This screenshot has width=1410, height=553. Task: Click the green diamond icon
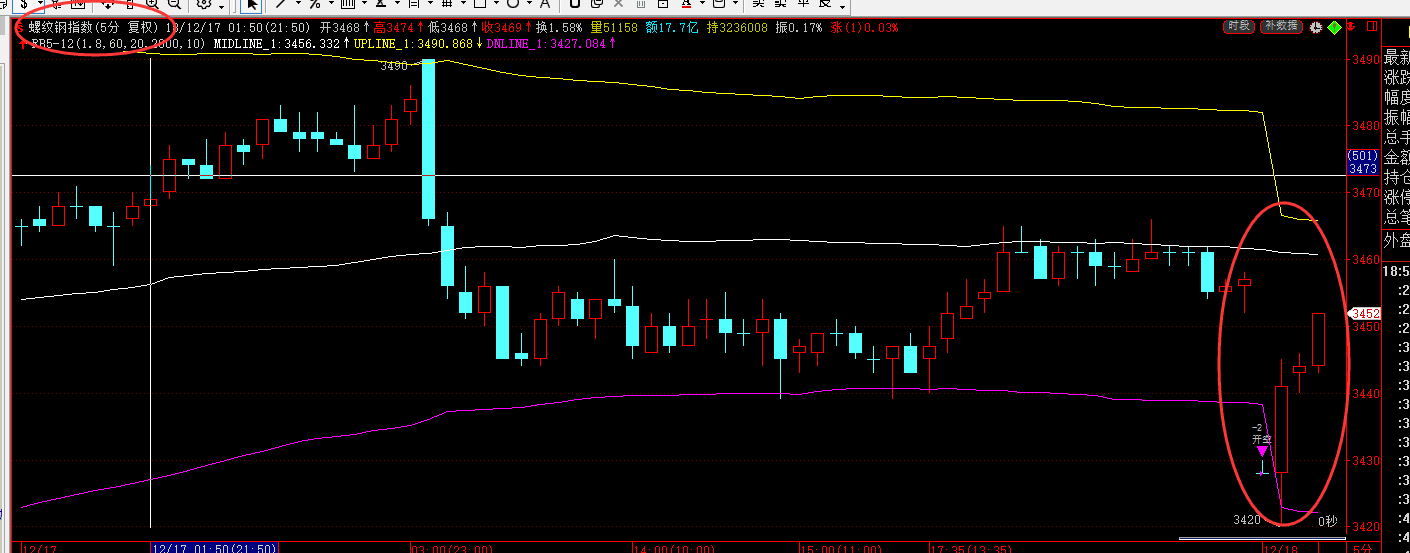point(1334,28)
